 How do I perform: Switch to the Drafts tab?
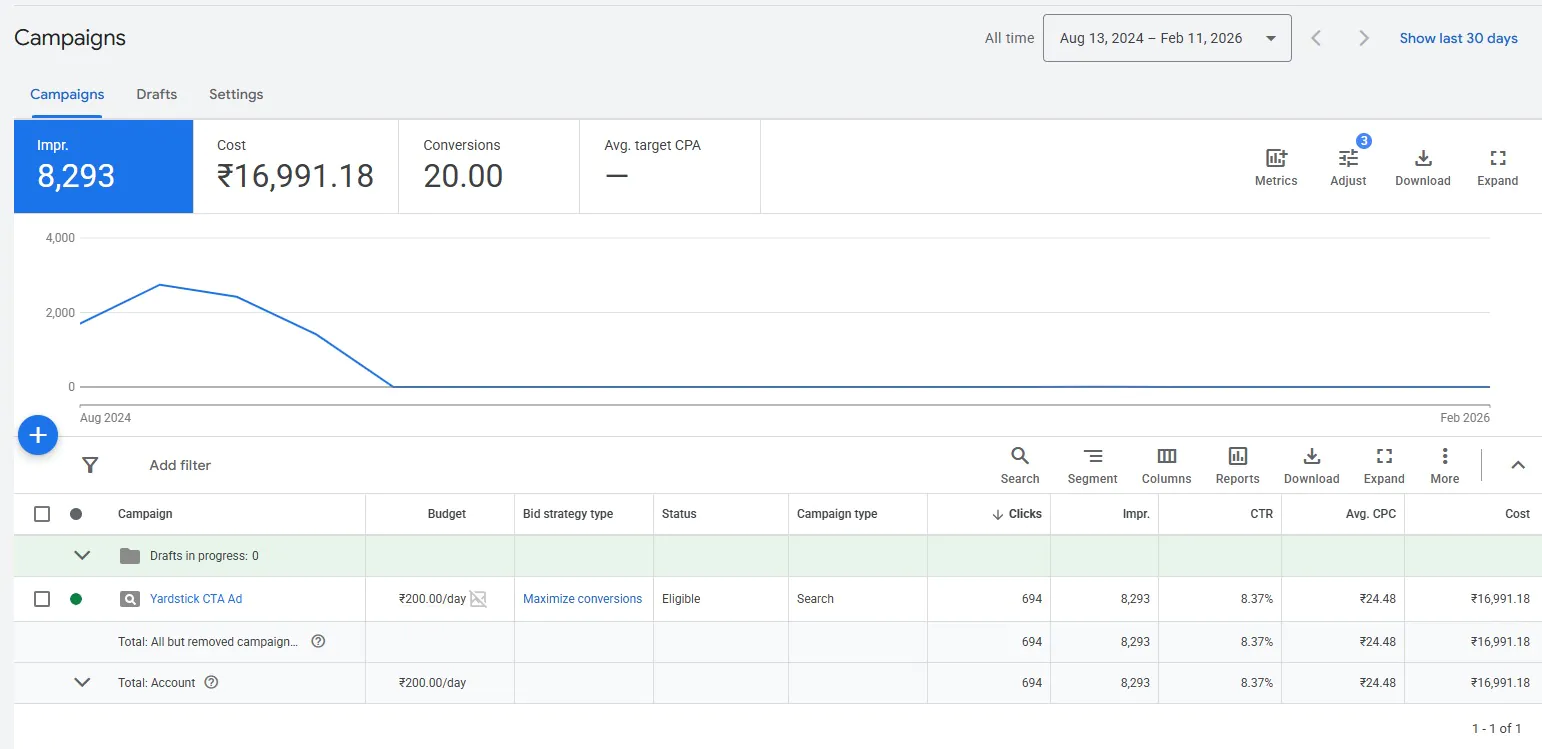tap(157, 94)
